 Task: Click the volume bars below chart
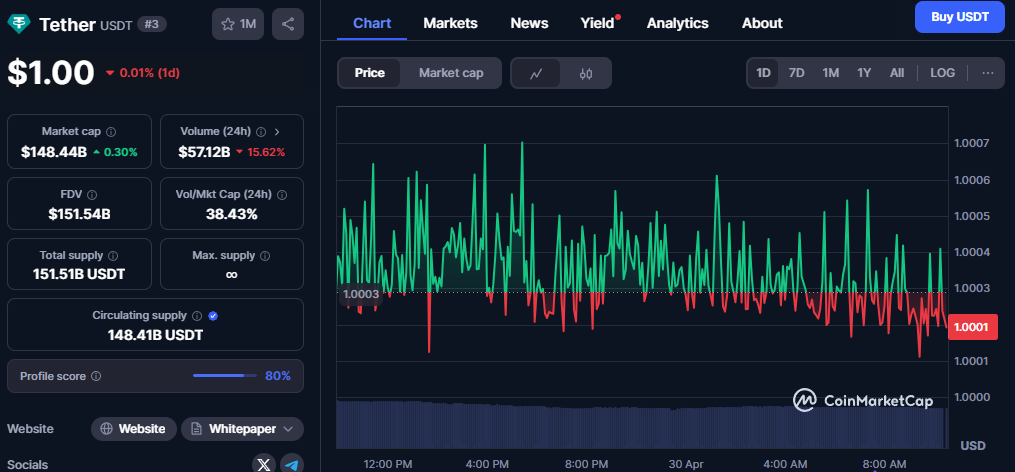click(x=641, y=425)
